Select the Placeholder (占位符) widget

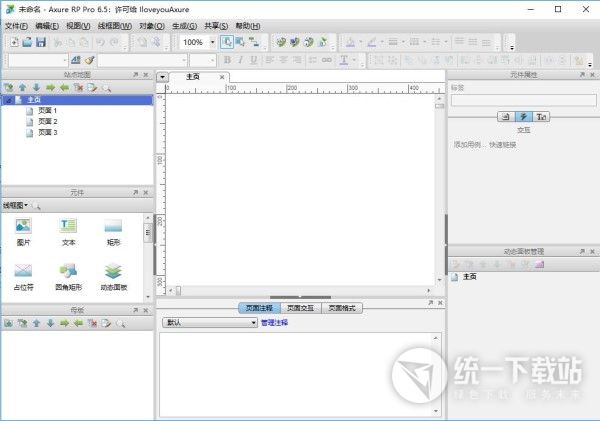click(23, 275)
